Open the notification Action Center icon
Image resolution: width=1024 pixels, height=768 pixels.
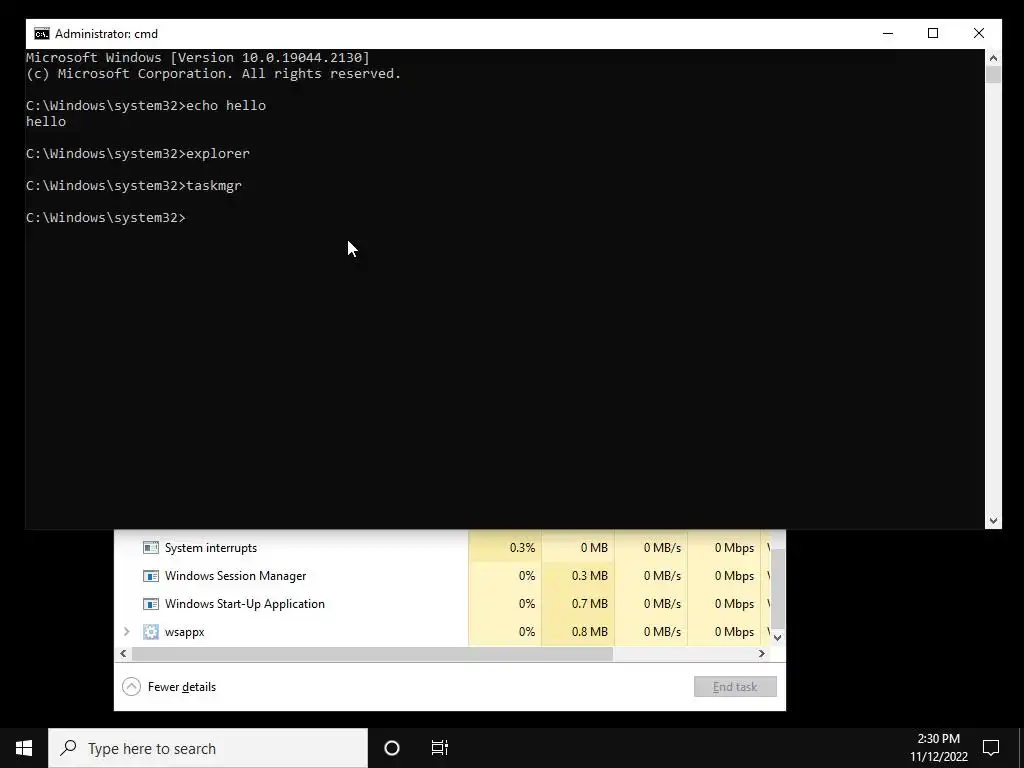coord(991,748)
